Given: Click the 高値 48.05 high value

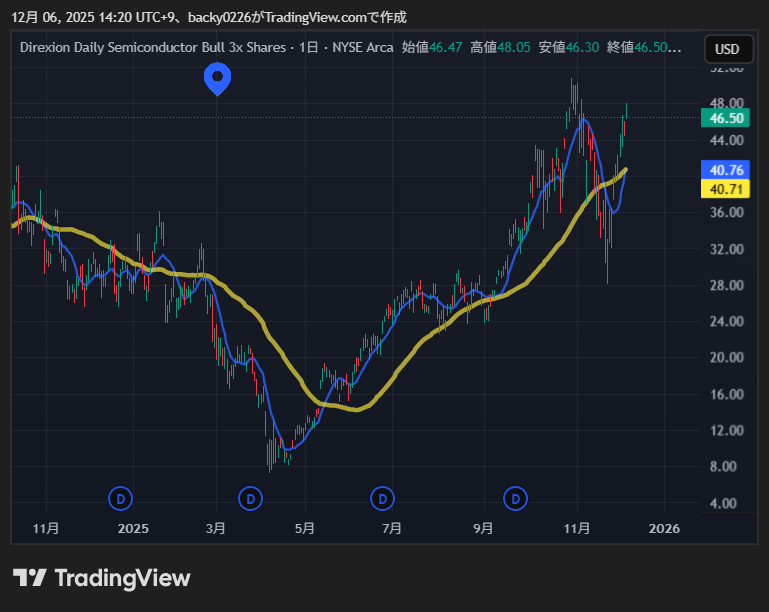Looking at the screenshot, I should click(x=500, y=48).
